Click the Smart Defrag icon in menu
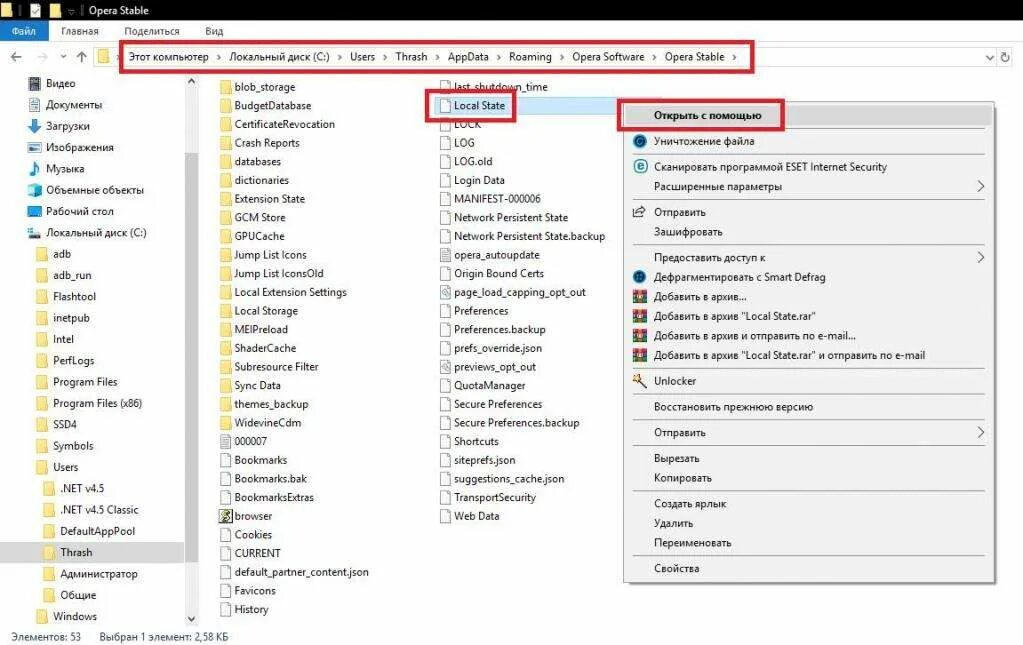 click(640, 277)
